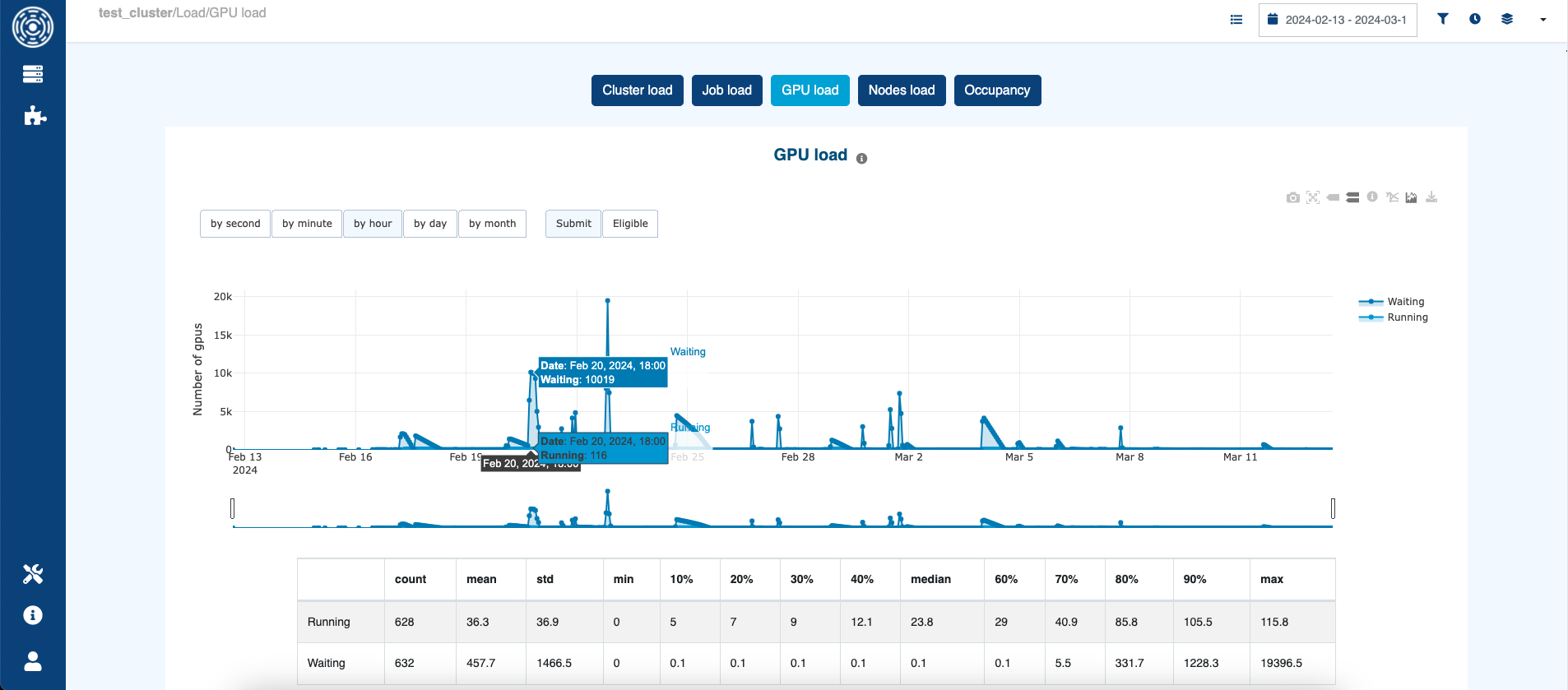The height and width of the screenshot is (690, 1568).
Task: Enable compare data on hover mode
Action: coord(1352,197)
